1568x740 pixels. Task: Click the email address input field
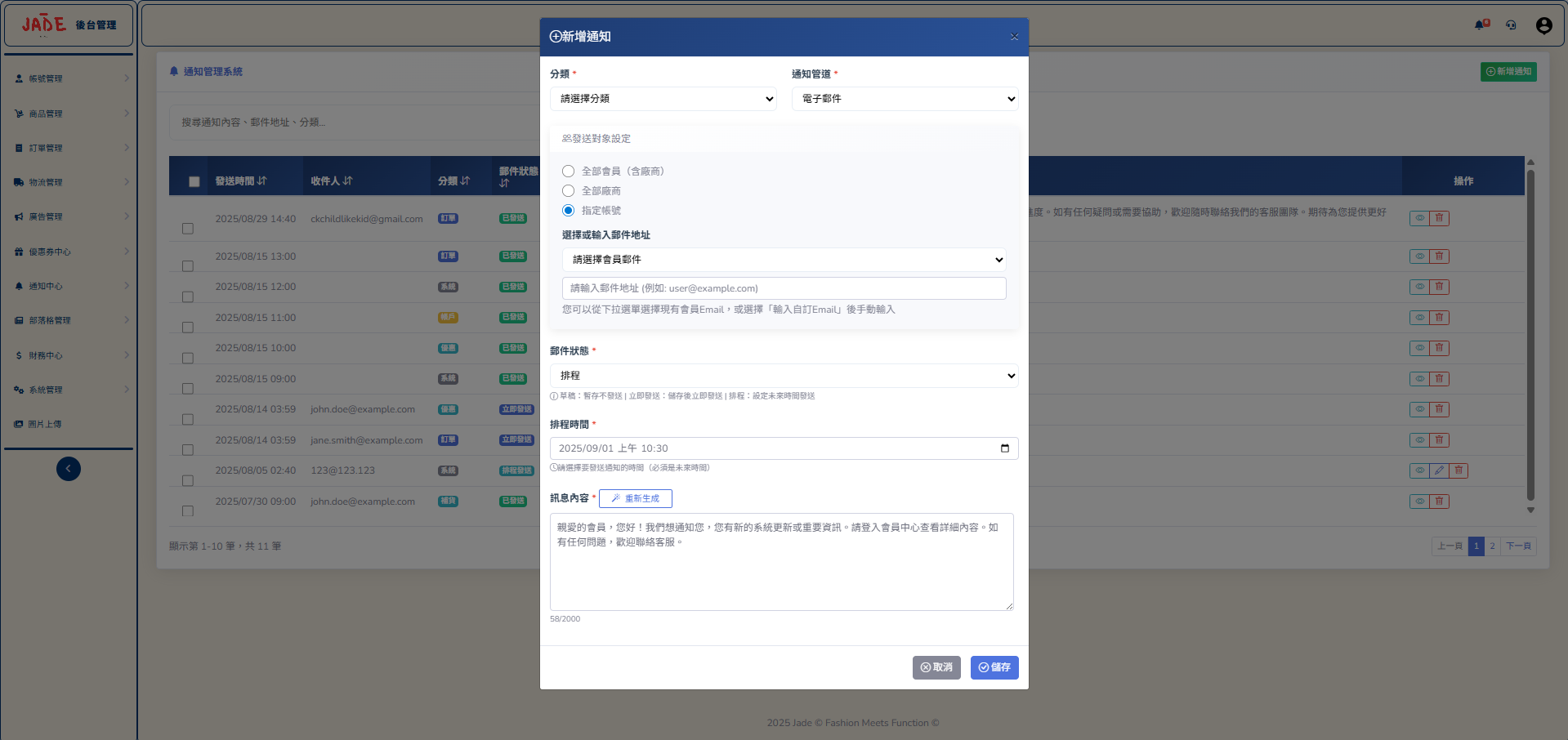coord(784,288)
